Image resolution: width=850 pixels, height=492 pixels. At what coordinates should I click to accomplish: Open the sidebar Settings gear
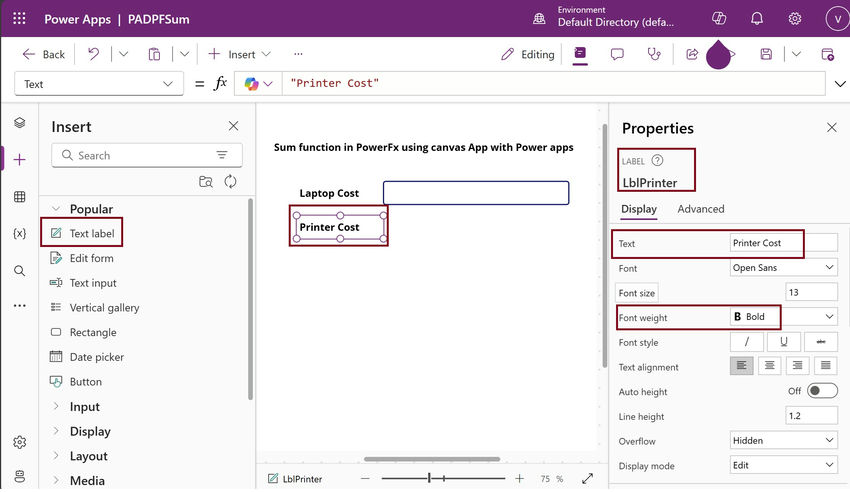(x=20, y=442)
